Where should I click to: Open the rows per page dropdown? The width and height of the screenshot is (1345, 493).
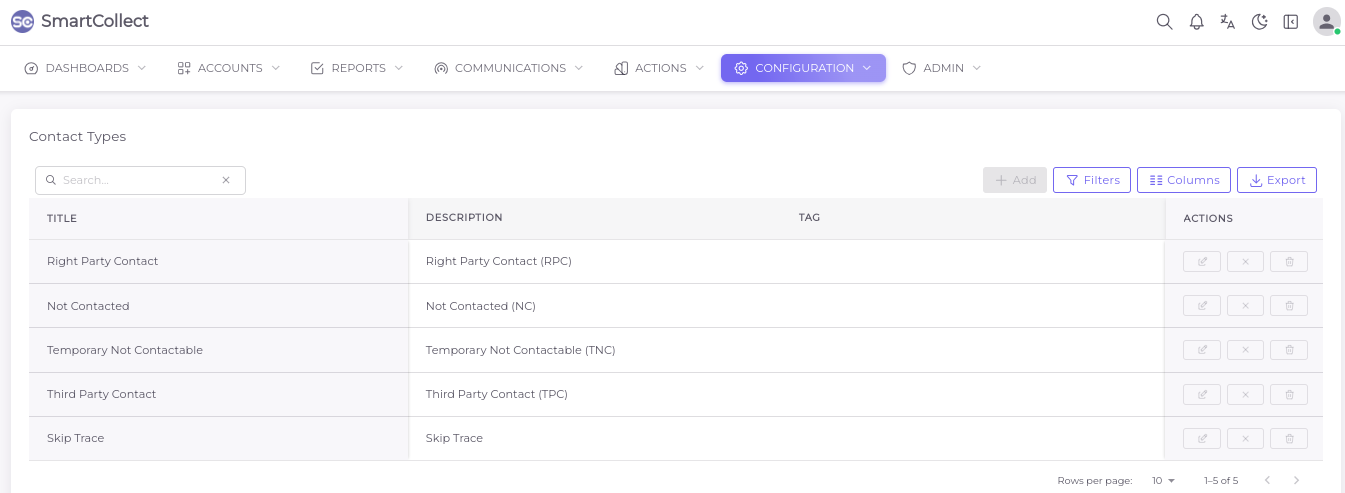[1163, 481]
